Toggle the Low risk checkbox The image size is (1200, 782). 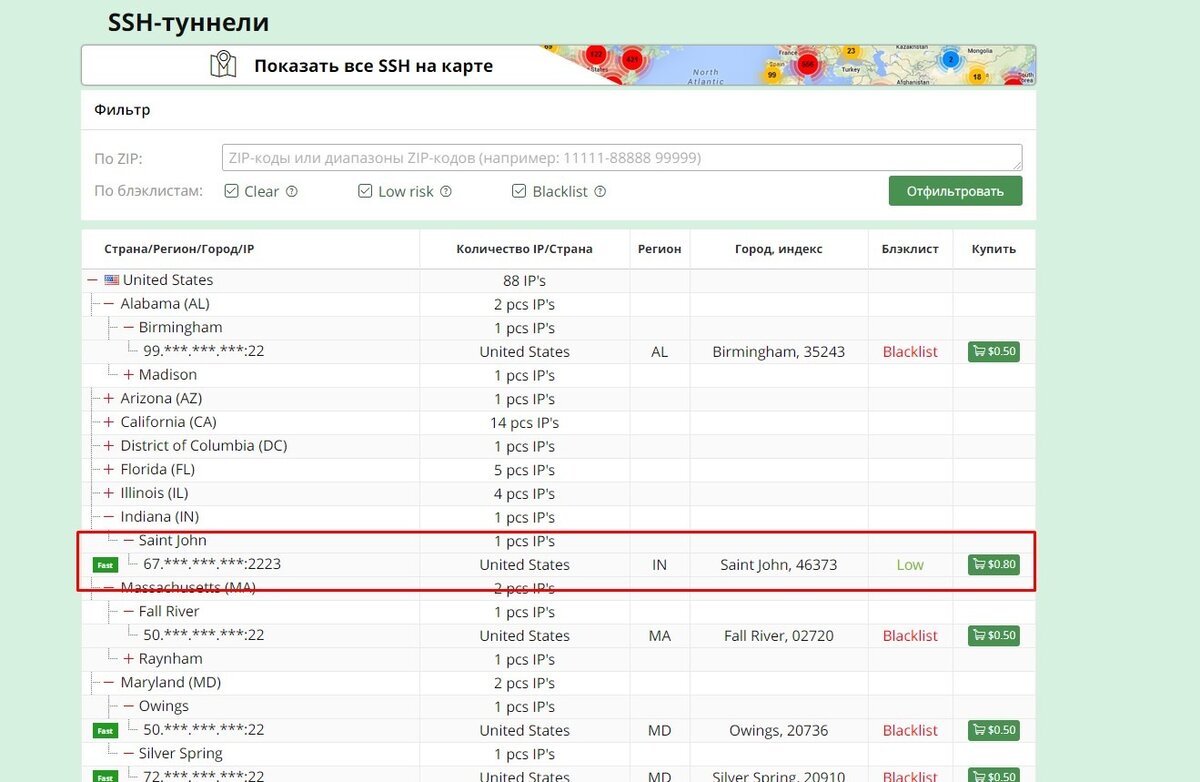click(365, 191)
